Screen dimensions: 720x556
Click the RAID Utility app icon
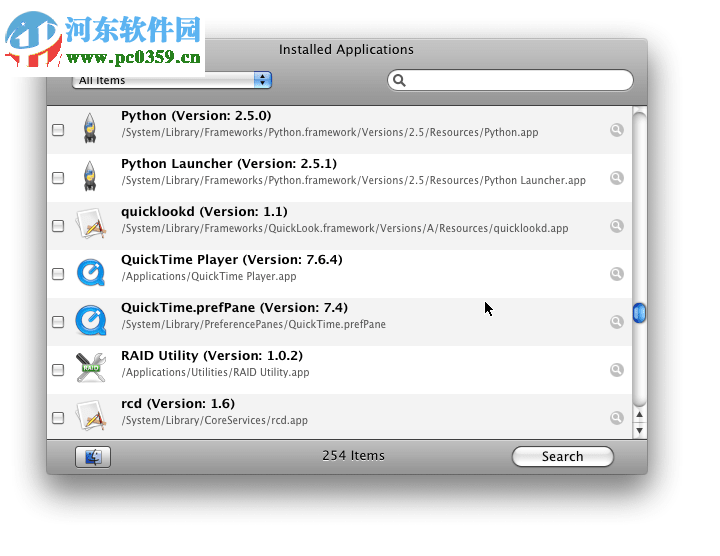pos(91,368)
